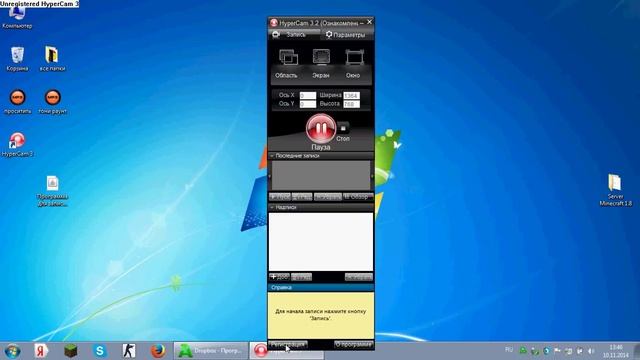This screenshot has height=360, width=640.
Task: Open Firefox from the taskbar
Action: (158, 351)
